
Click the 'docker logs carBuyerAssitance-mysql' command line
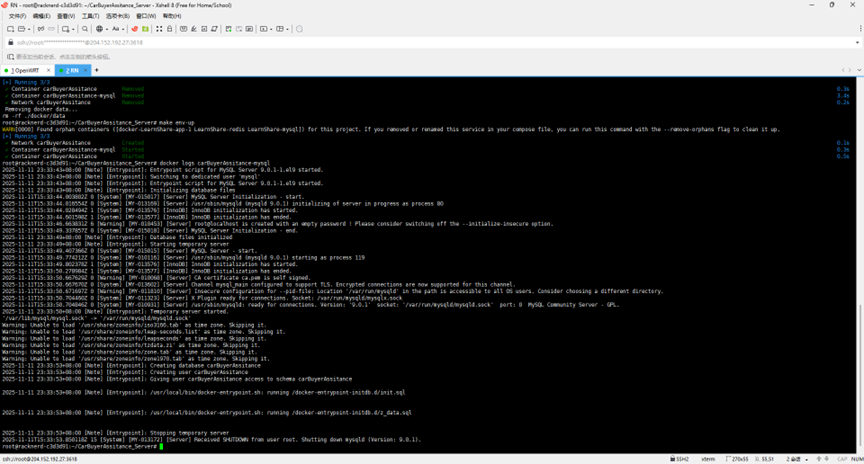tap(215, 163)
